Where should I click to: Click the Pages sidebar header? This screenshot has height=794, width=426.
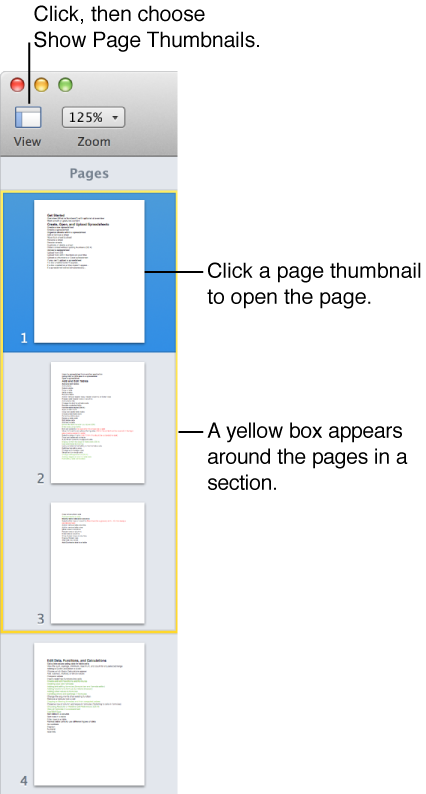tap(89, 174)
